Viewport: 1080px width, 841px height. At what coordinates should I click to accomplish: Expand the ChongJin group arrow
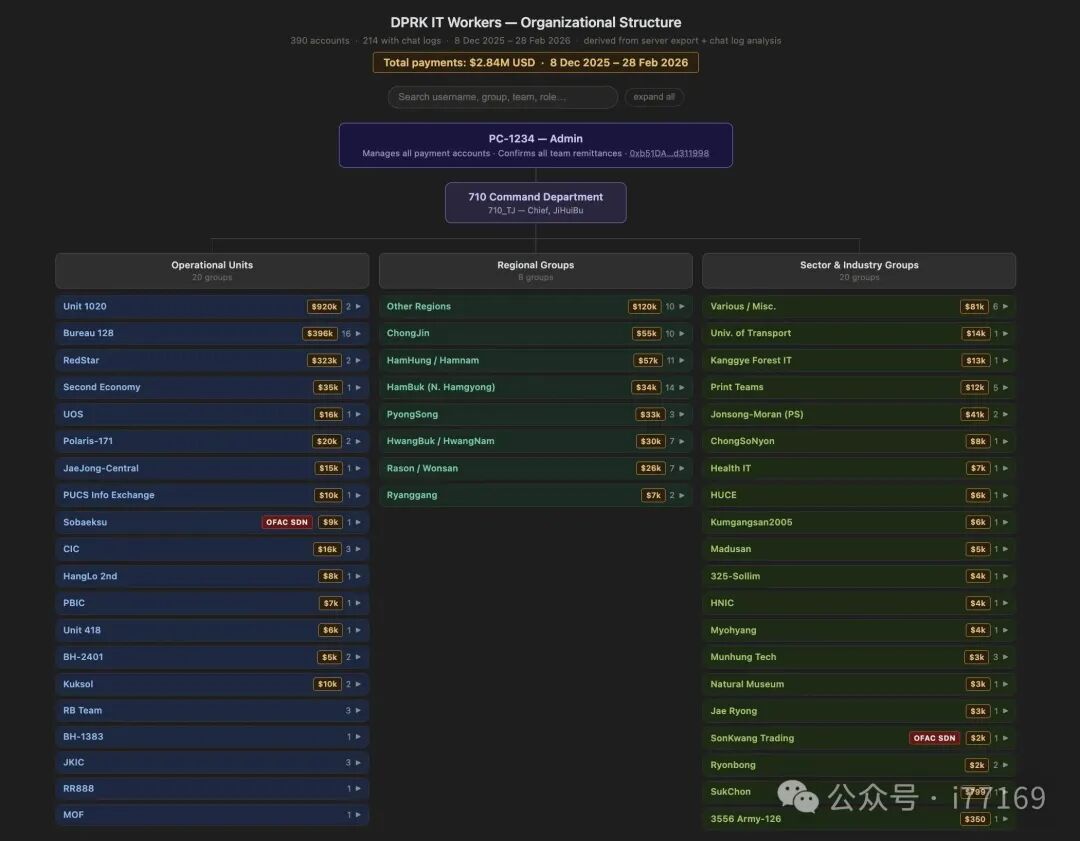tap(682, 333)
